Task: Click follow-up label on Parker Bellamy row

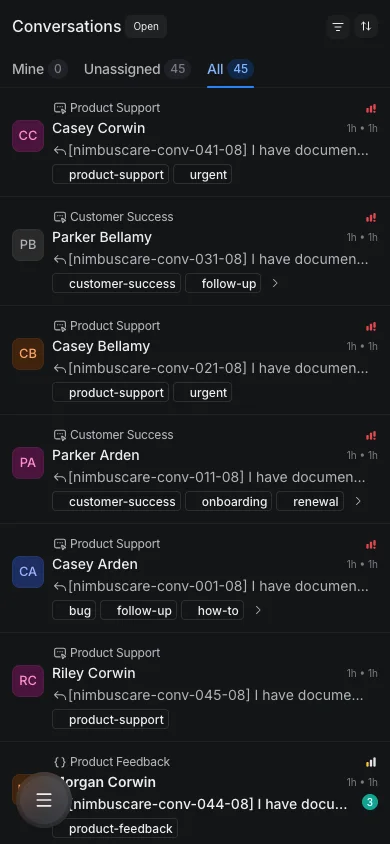Action: coord(223,283)
